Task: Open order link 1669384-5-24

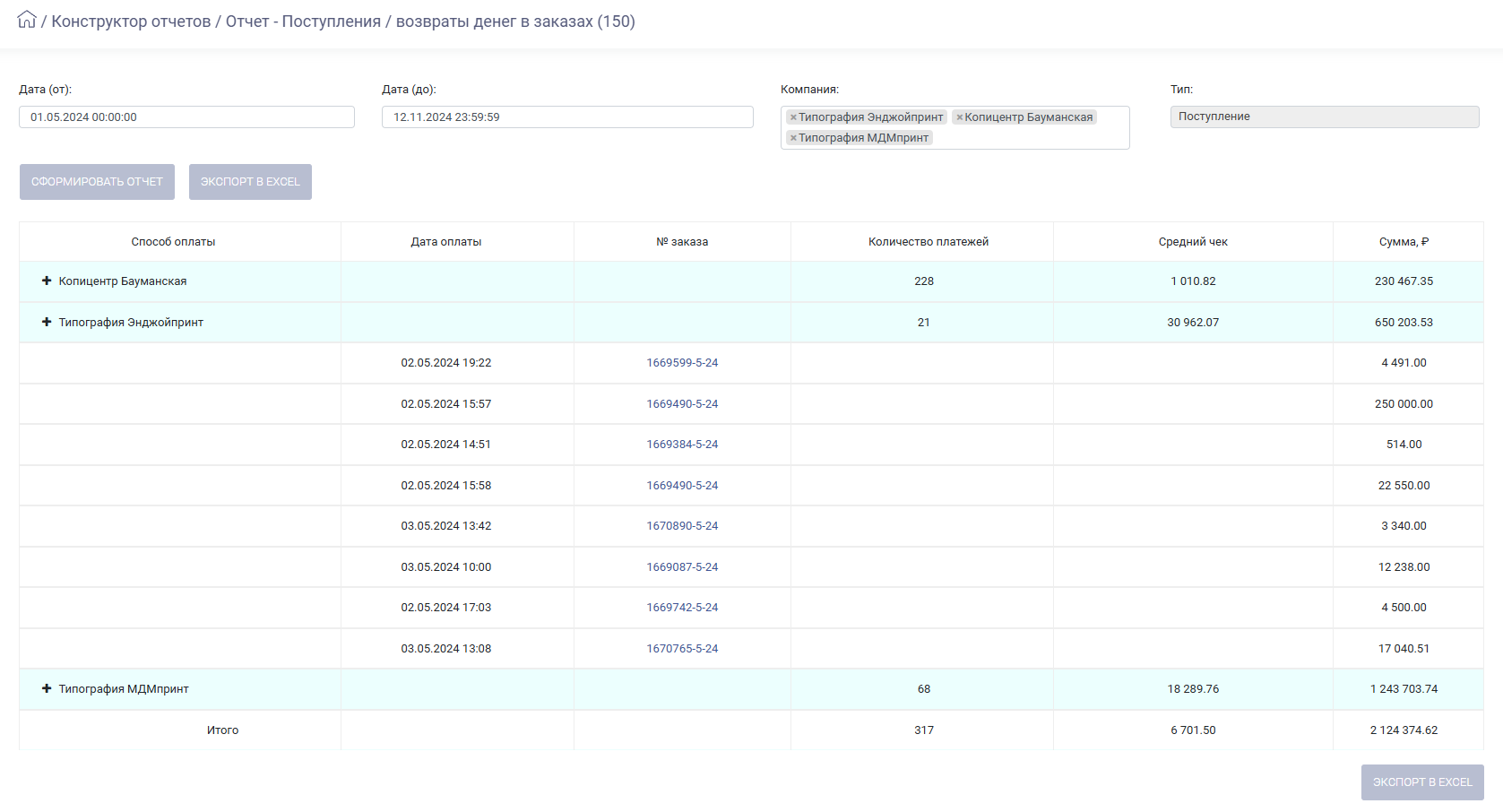Action: (682, 445)
